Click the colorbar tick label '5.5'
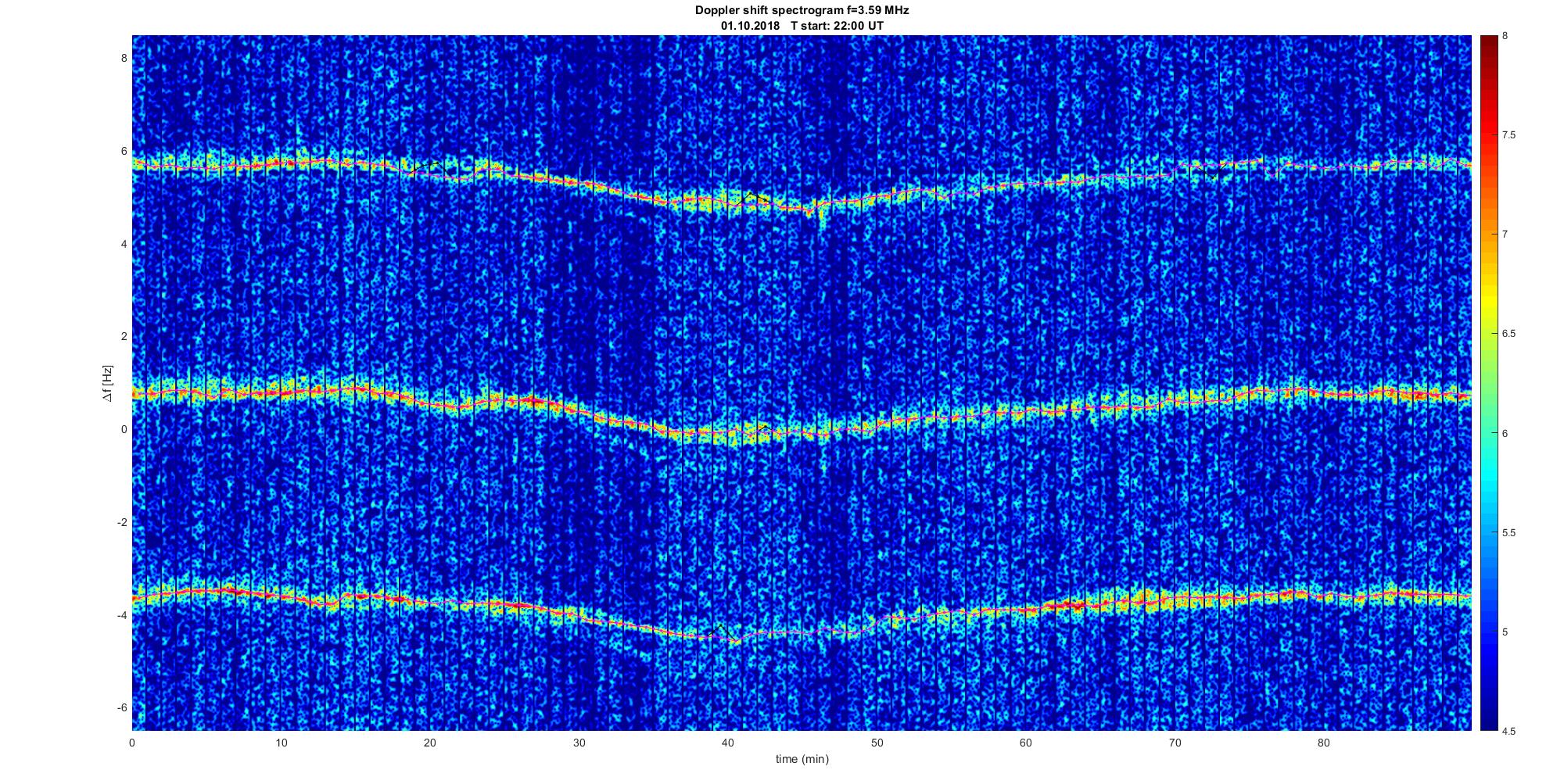Screen dimensions: 1564x784 (1509, 532)
